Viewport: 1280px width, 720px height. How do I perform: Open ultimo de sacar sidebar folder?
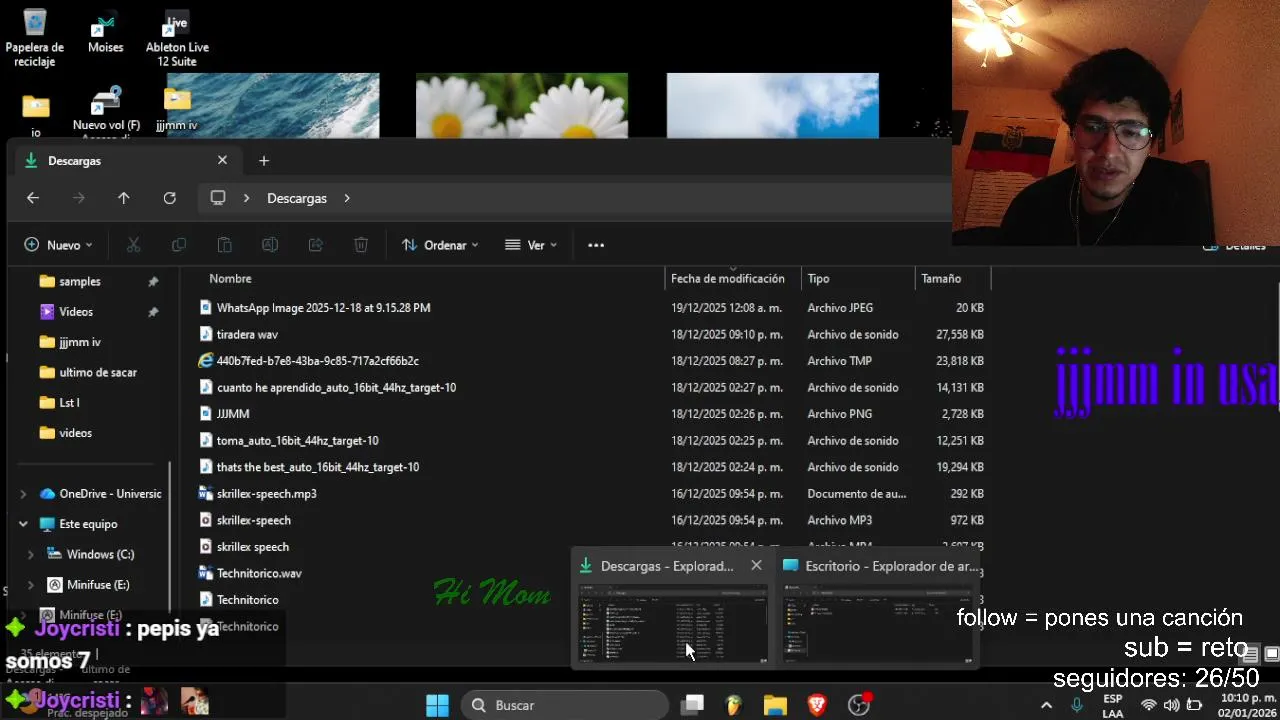[x=98, y=372]
